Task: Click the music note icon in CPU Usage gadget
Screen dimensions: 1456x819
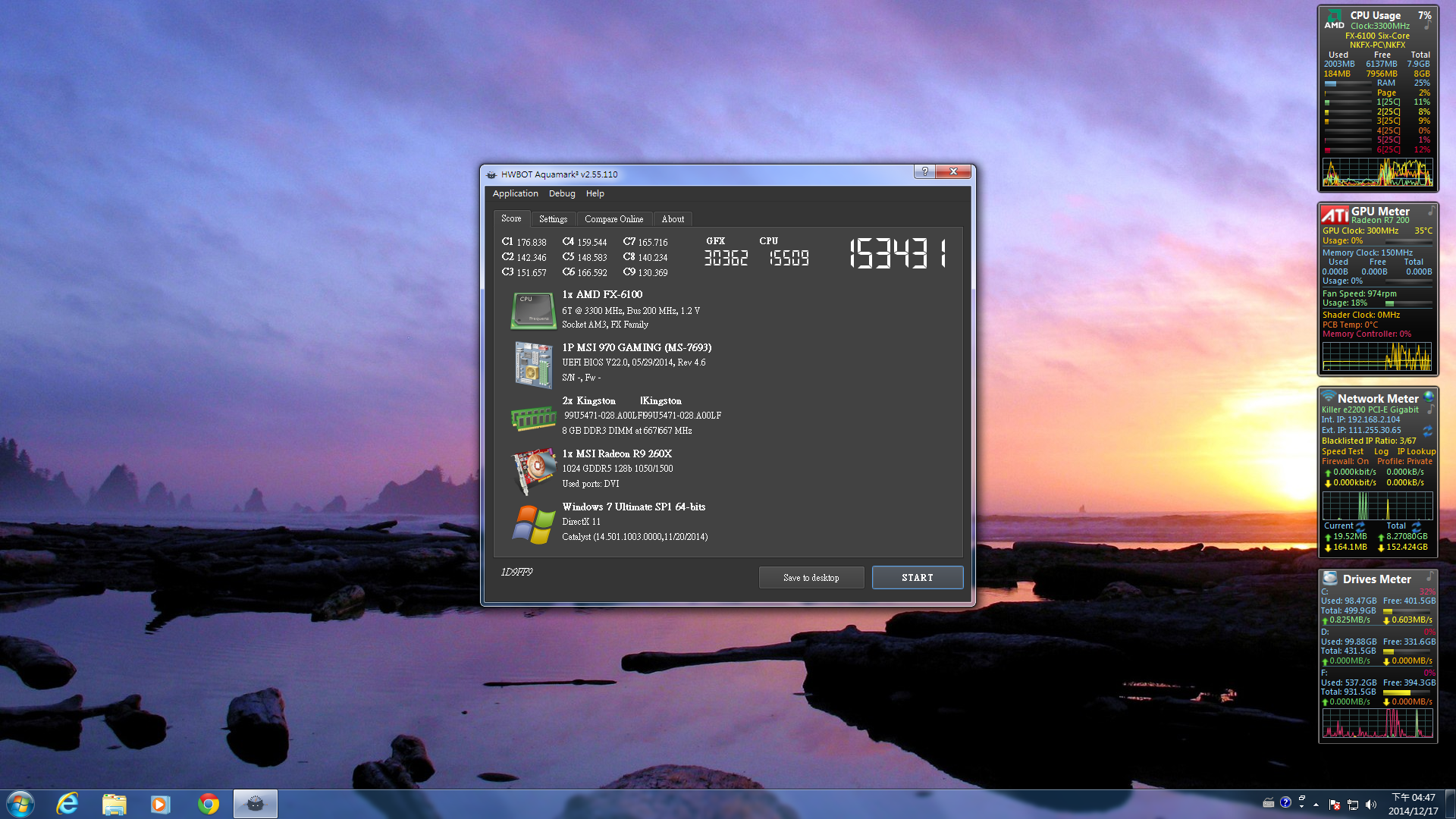Action: (x=1427, y=25)
